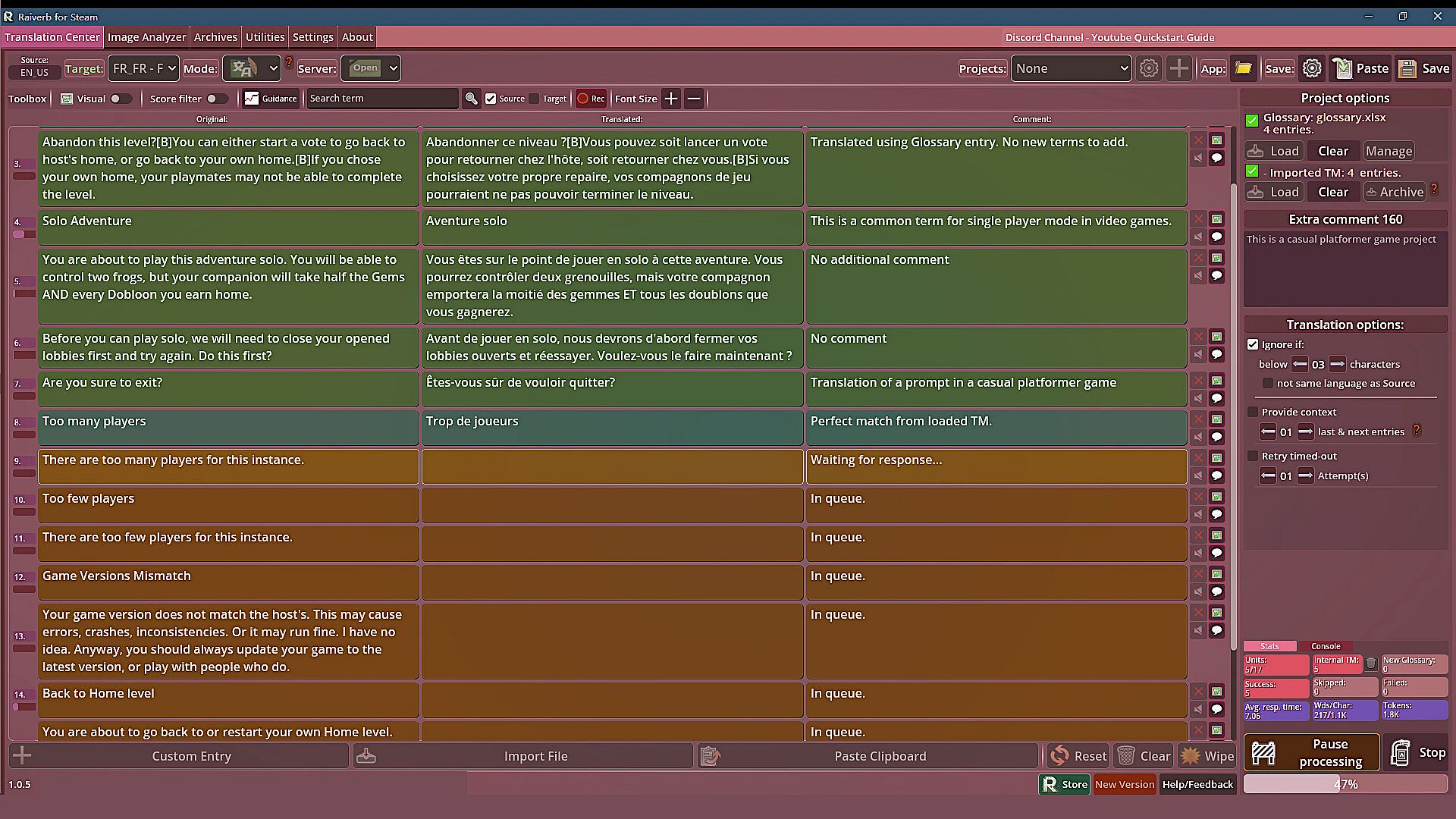The width and height of the screenshot is (1456, 819).
Task: Check the Target search checkbox
Action: pos(535,99)
